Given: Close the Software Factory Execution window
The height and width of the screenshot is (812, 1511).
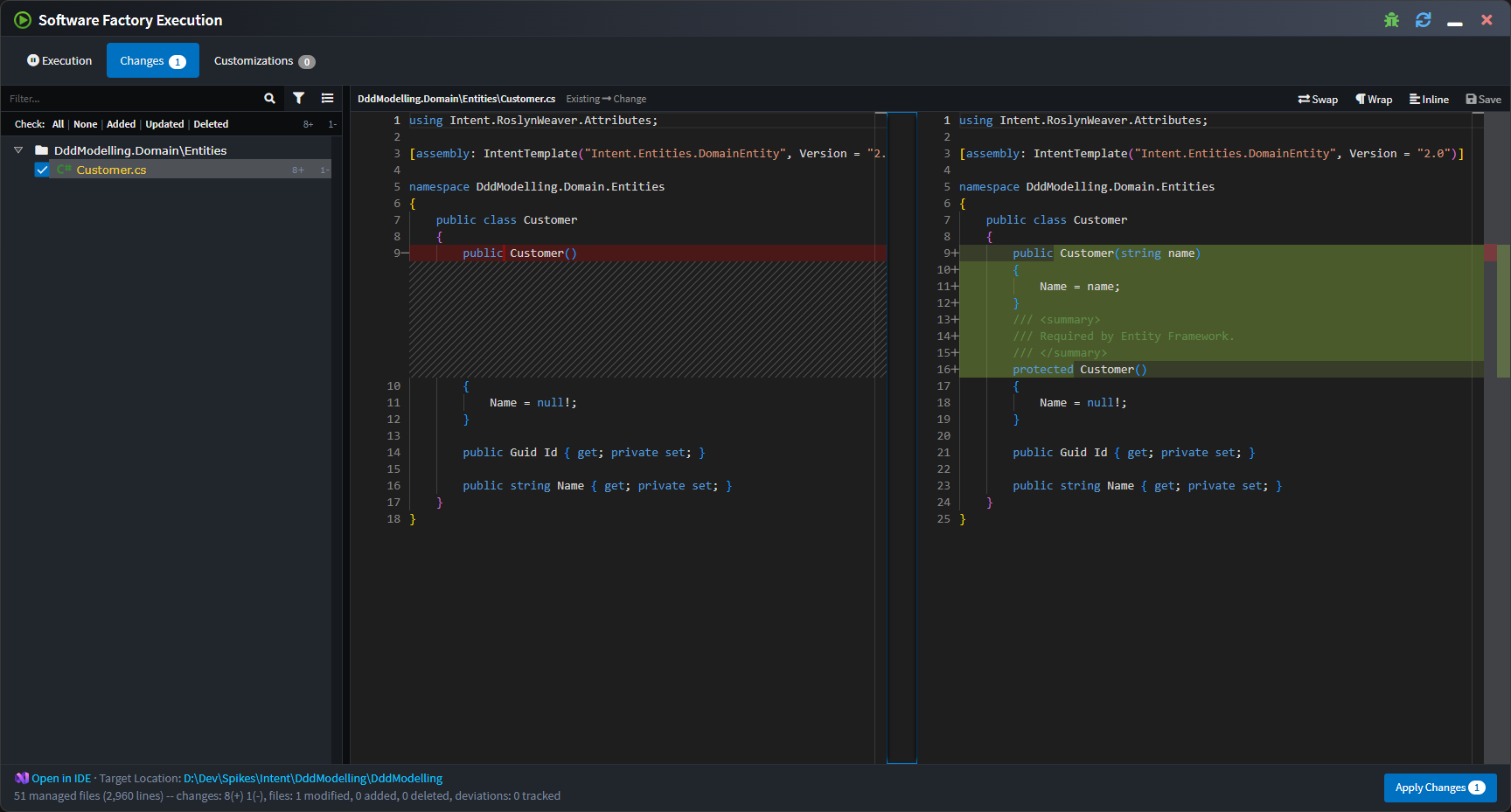Looking at the screenshot, I should pyautogui.click(x=1487, y=19).
